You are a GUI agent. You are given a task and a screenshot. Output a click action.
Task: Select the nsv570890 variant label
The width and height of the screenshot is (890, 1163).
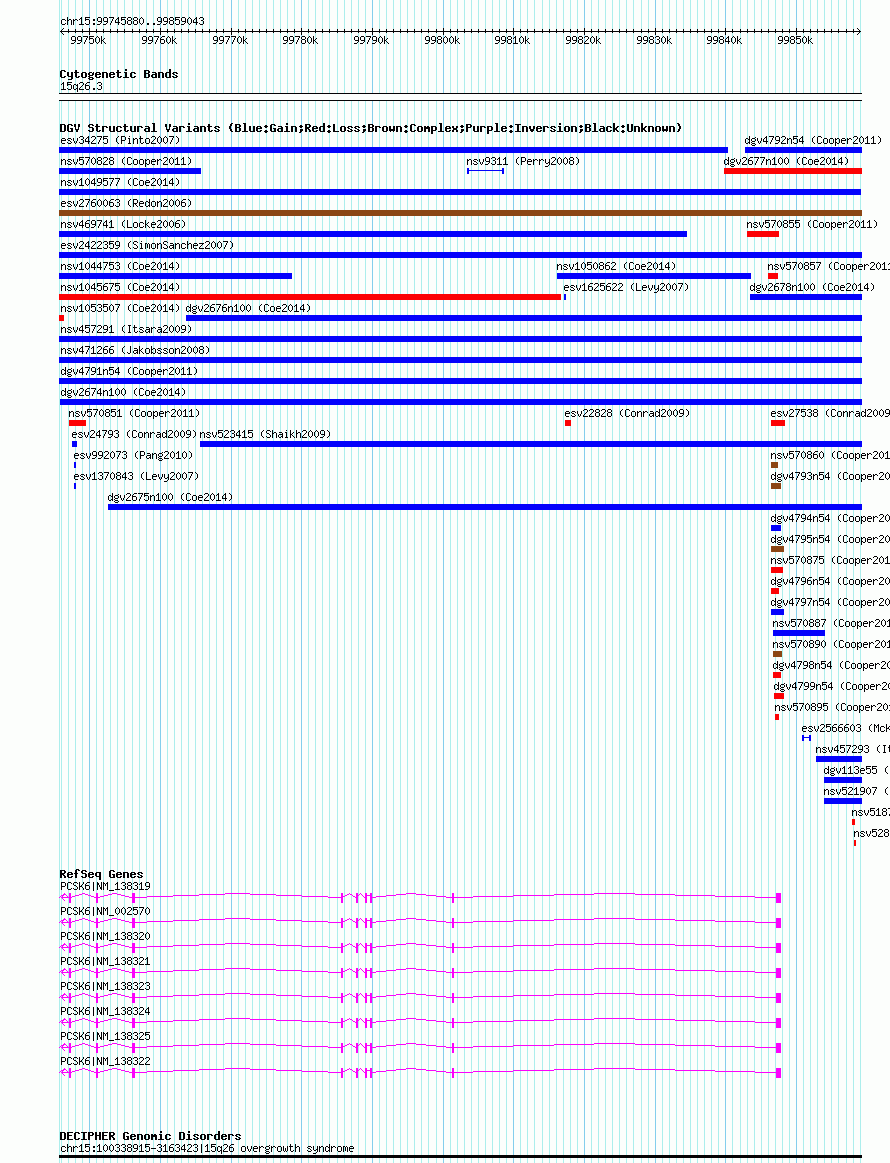(831, 645)
